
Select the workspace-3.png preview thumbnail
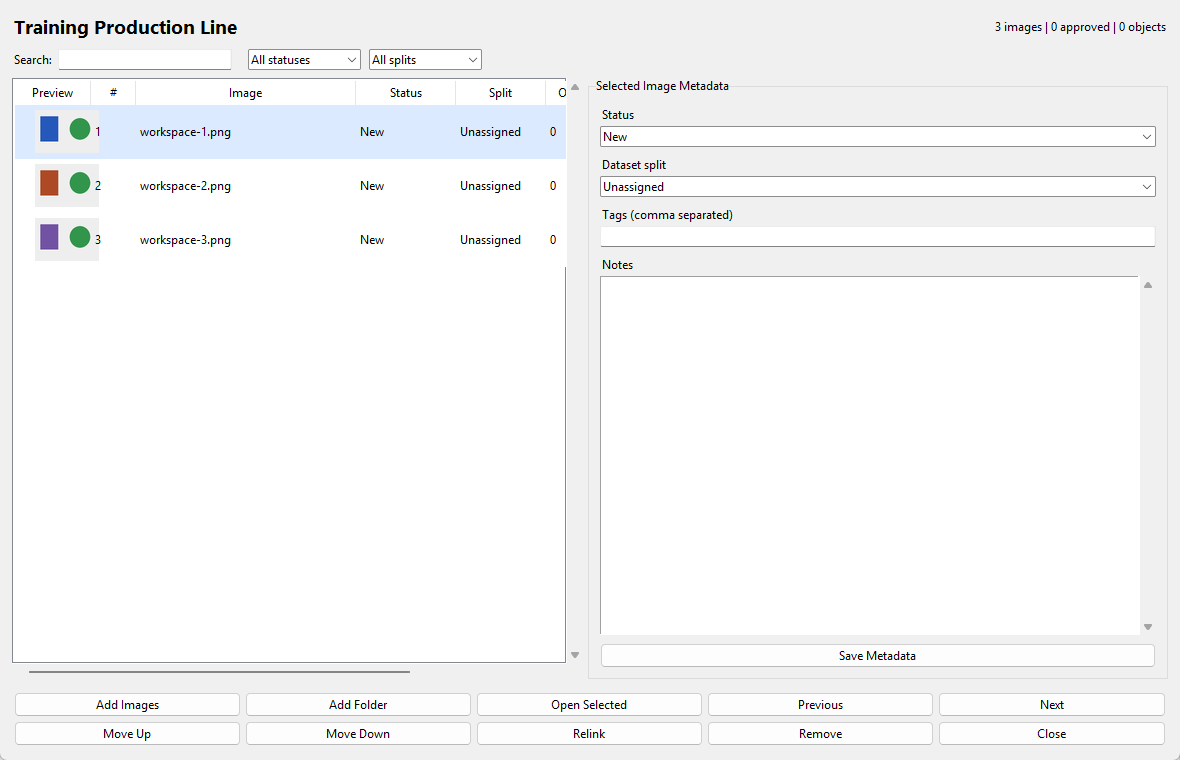point(66,239)
